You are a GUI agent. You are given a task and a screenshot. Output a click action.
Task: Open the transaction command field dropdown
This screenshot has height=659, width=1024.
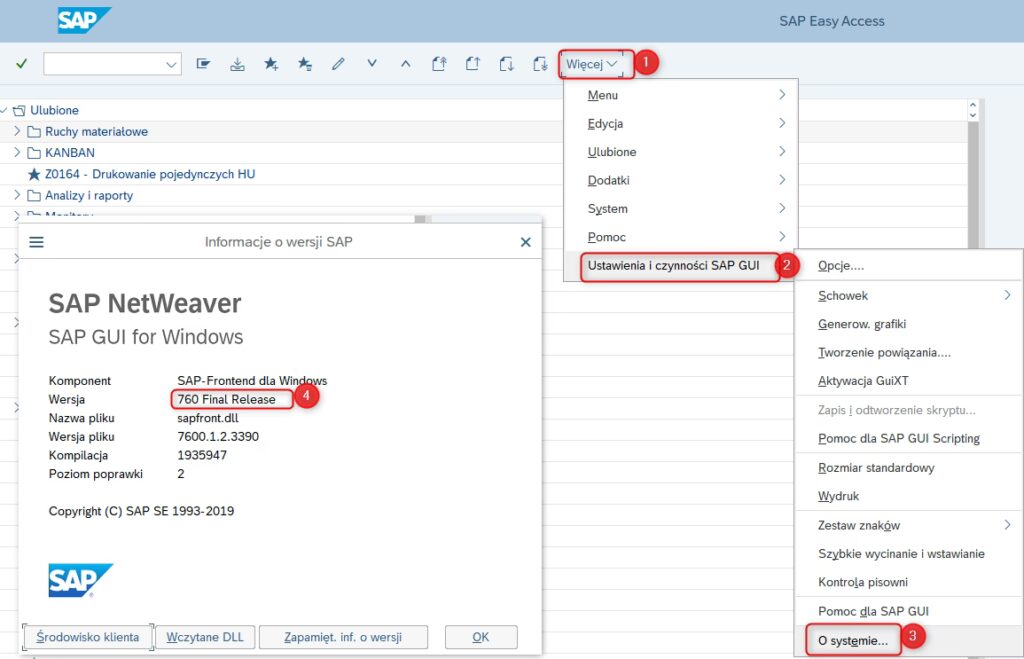170,64
